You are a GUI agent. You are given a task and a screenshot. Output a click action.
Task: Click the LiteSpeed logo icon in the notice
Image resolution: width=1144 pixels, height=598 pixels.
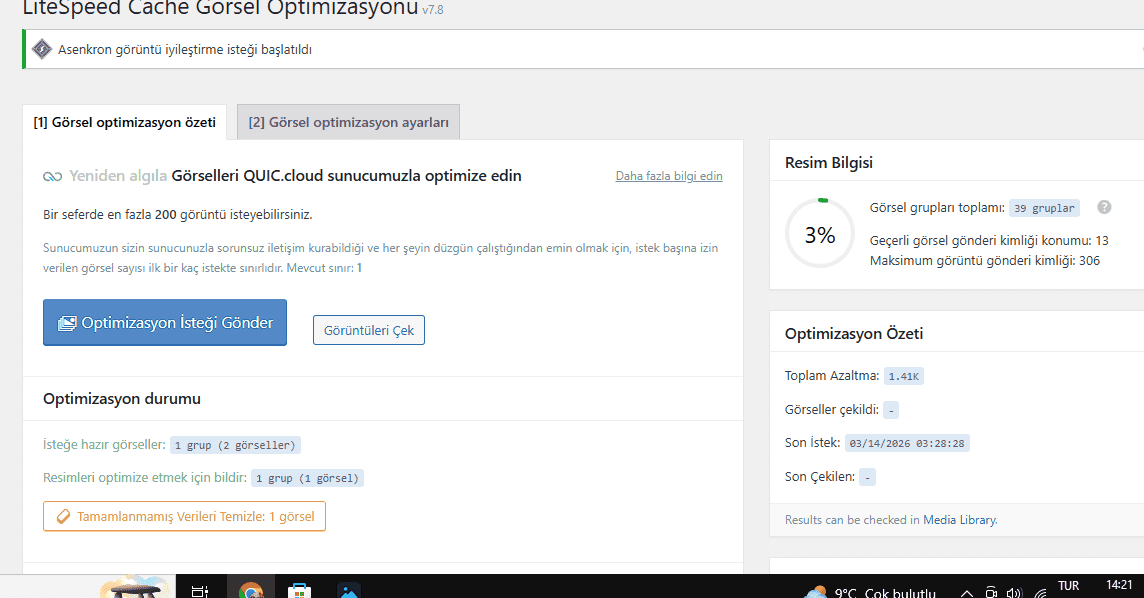point(41,49)
